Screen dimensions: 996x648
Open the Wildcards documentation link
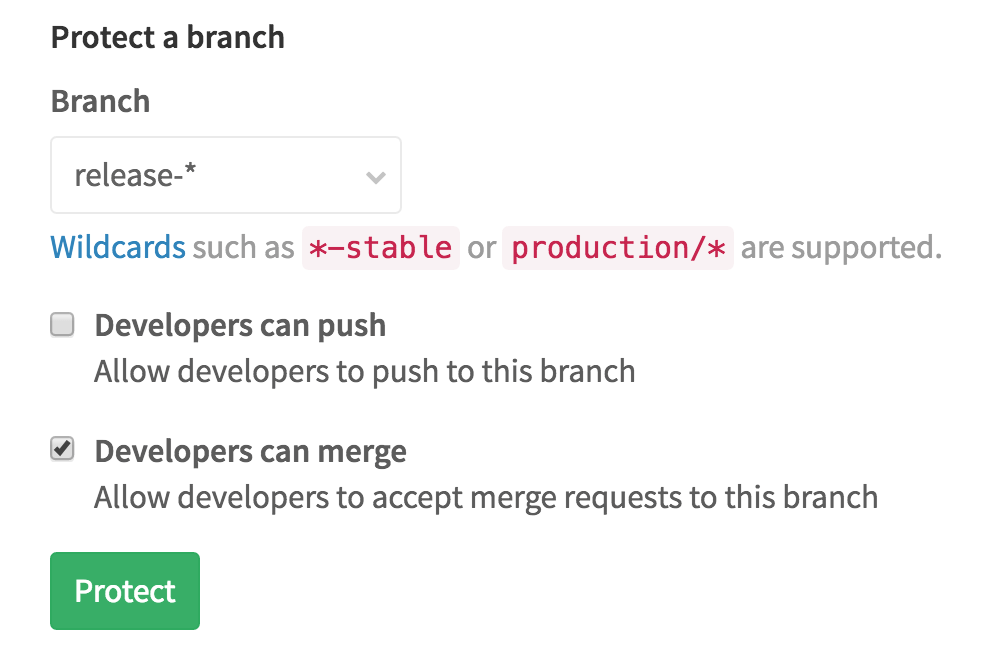tap(117, 247)
